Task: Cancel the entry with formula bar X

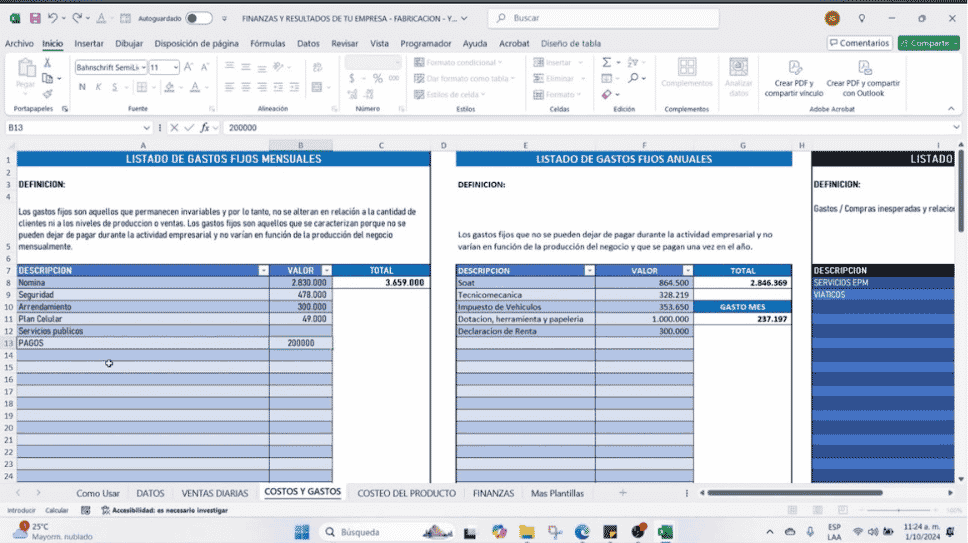Action: (x=174, y=128)
